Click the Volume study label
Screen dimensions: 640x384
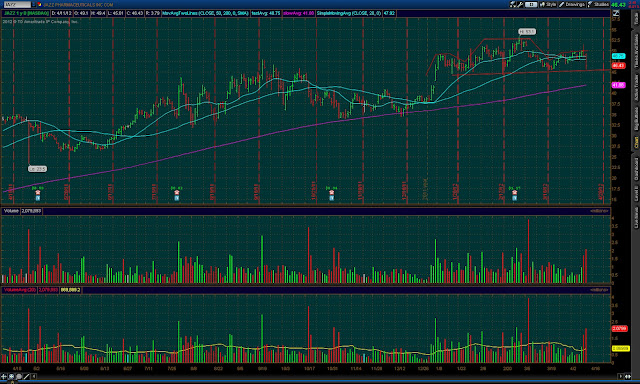(11, 211)
